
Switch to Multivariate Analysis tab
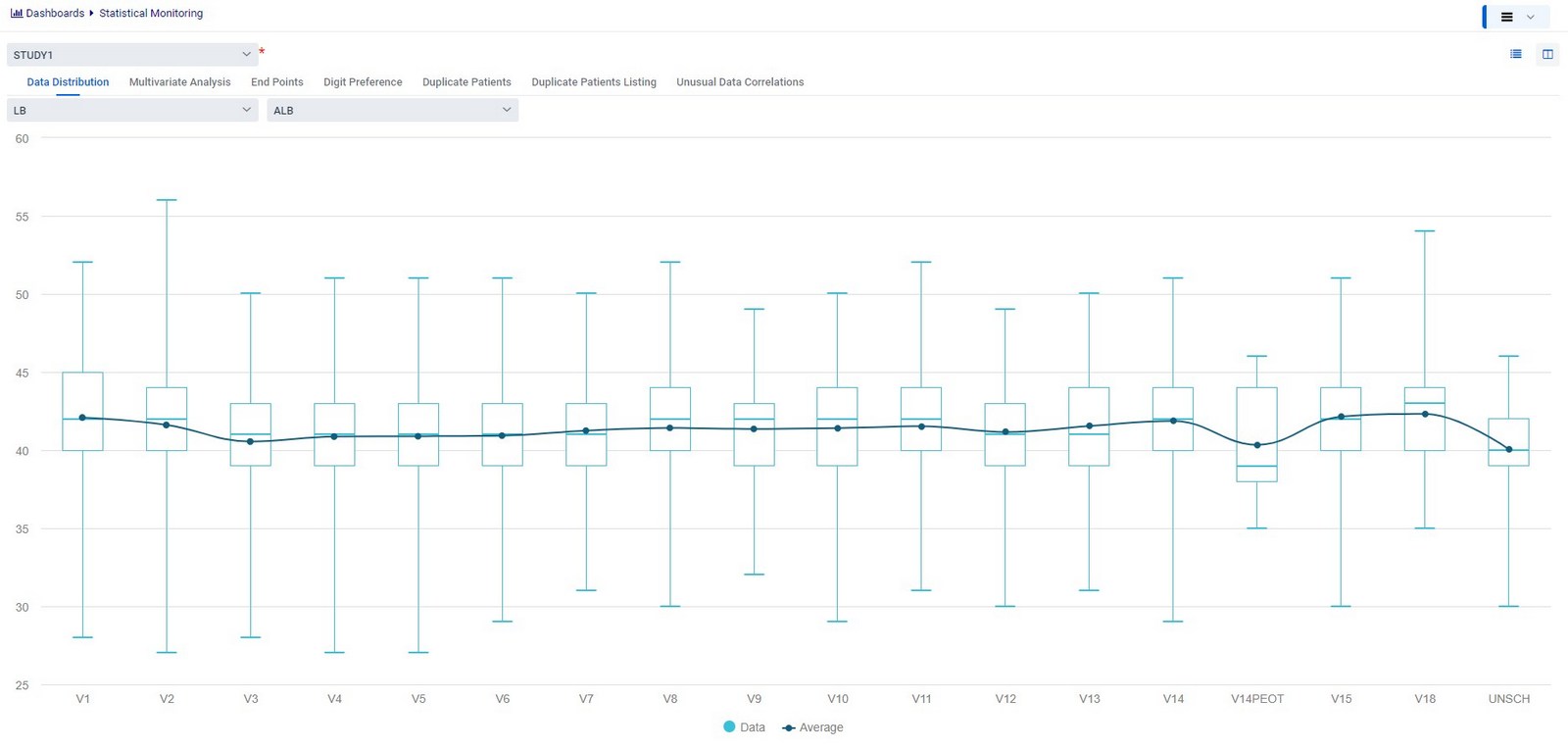tap(180, 82)
